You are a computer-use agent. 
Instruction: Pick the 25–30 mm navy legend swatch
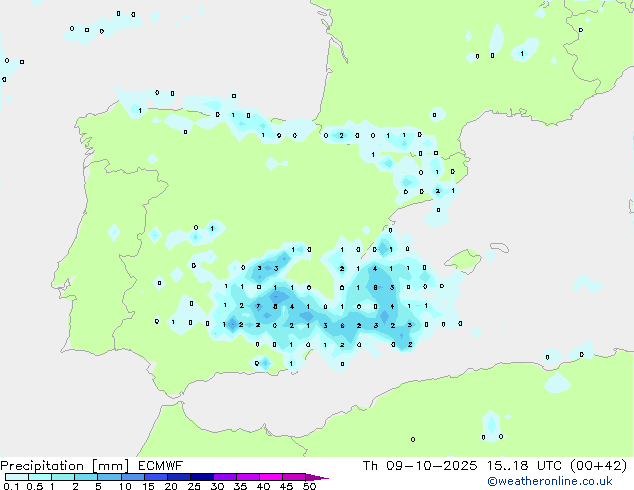(202, 477)
